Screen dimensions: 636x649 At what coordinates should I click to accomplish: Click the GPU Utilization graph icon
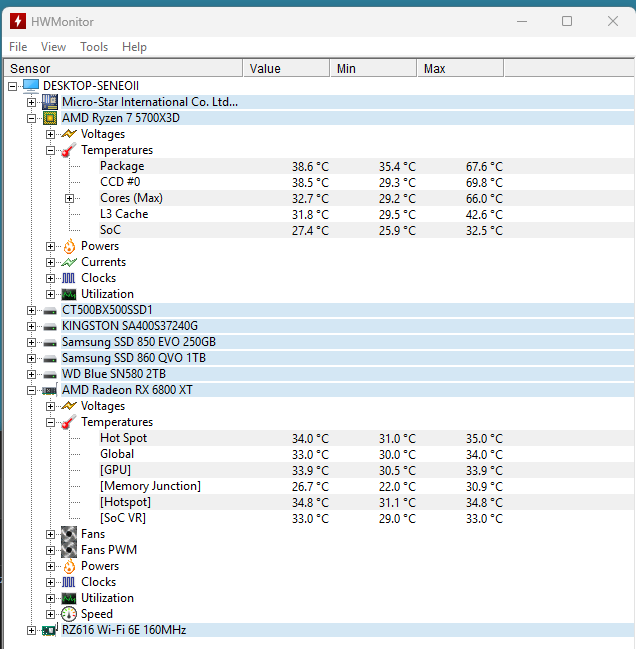point(69,598)
